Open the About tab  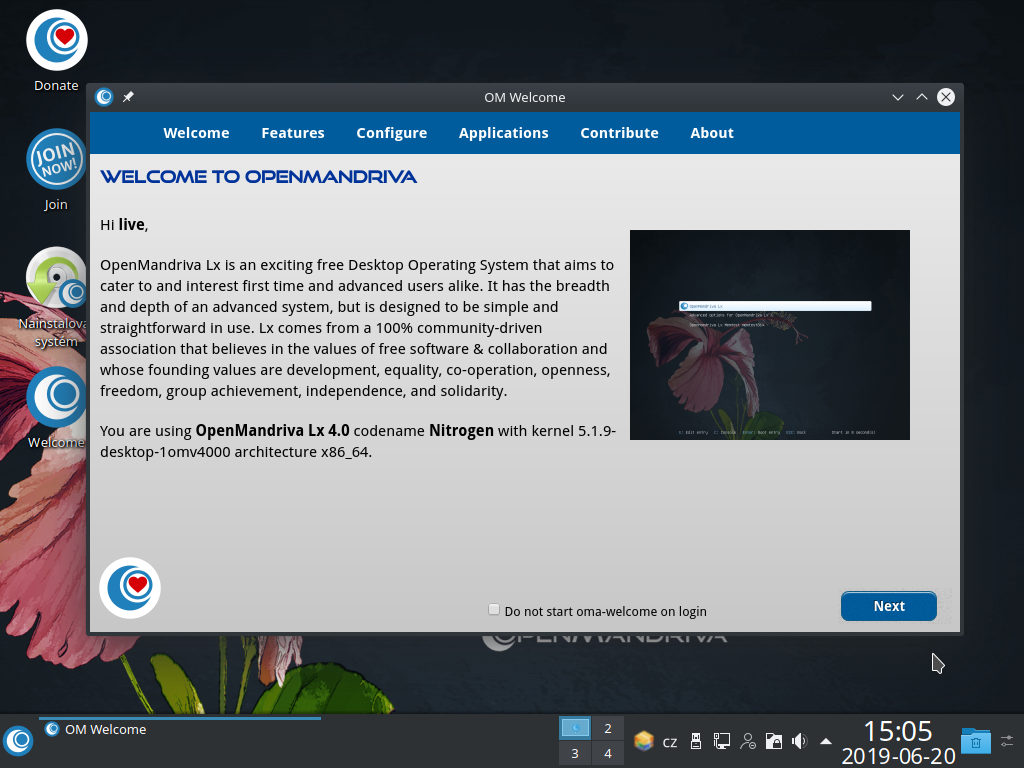[x=712, y=133]
